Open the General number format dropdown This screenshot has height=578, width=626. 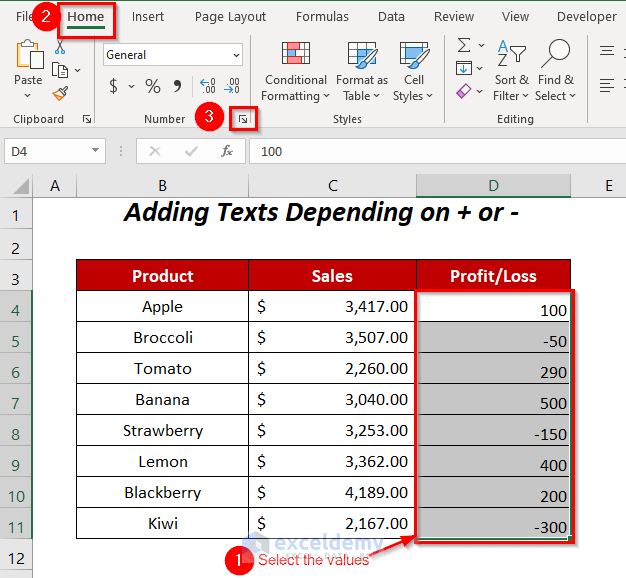pos(235,56)
